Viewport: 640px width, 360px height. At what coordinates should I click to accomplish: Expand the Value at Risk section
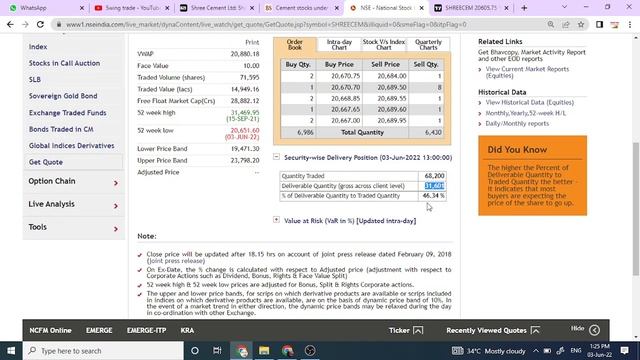click(x=276, y=220)
